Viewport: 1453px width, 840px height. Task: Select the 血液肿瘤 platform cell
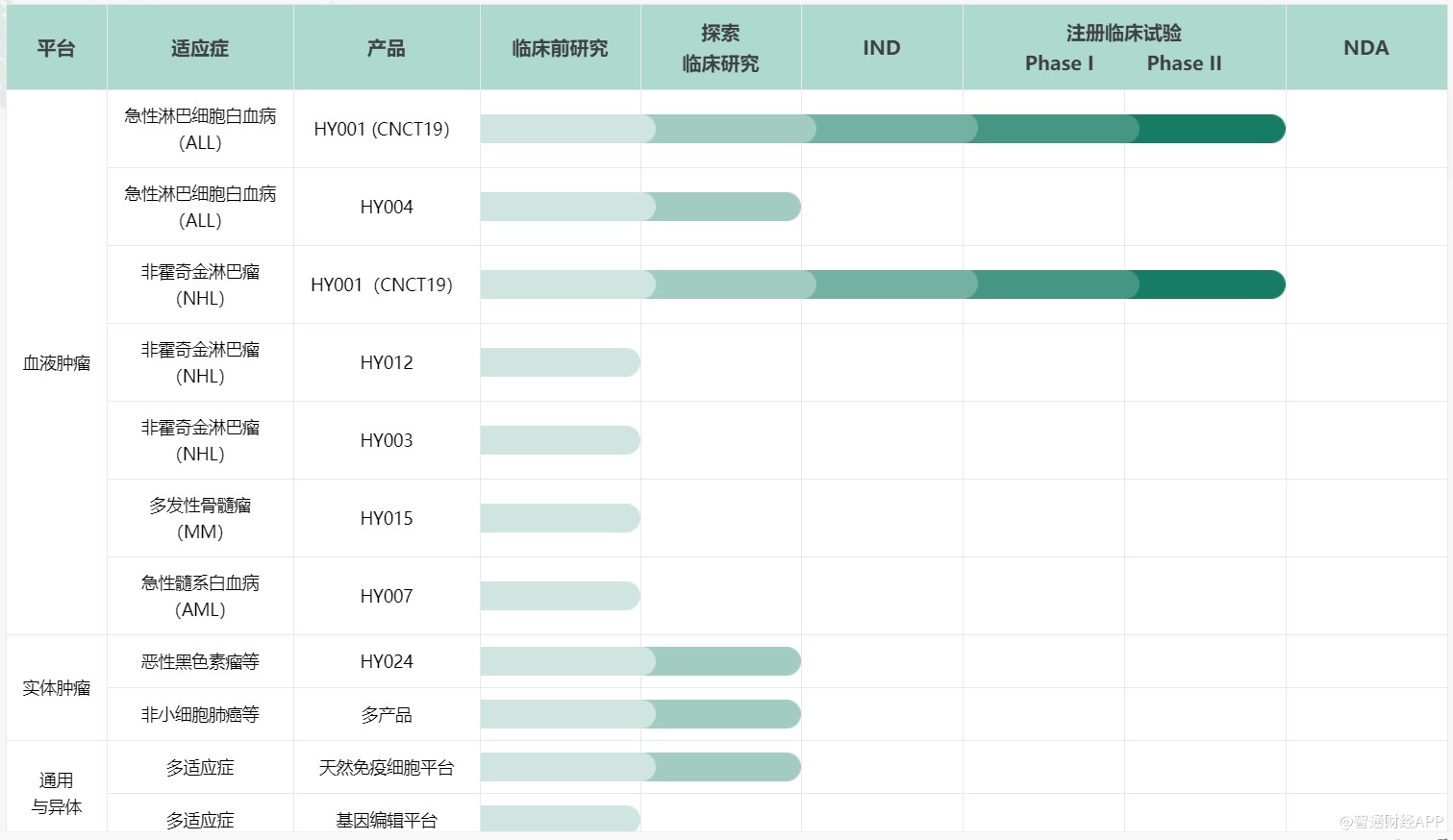click(55, 362)
